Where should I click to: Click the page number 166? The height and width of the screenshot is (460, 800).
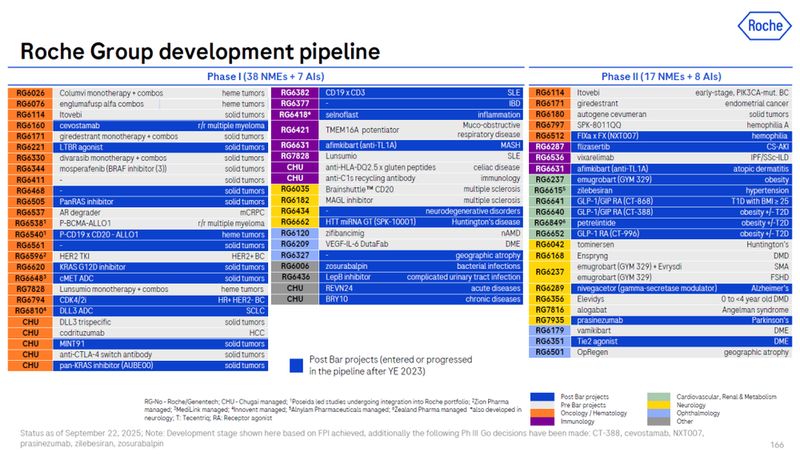(x=776, y=444)
